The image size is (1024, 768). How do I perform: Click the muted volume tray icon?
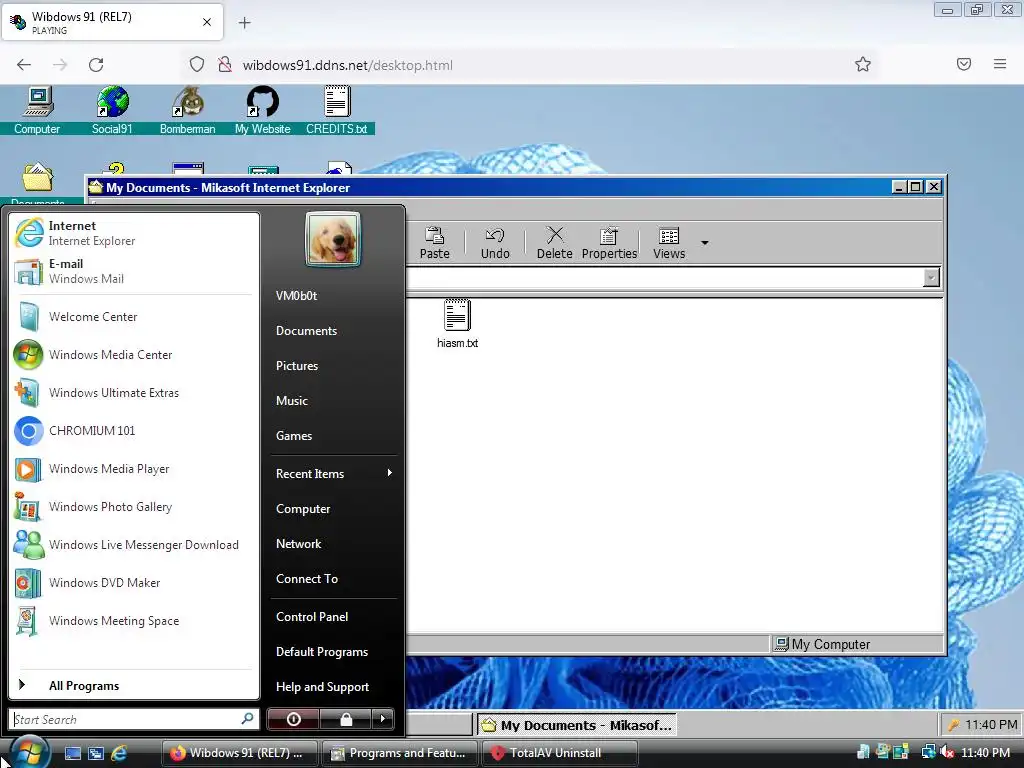coord(947,753)
